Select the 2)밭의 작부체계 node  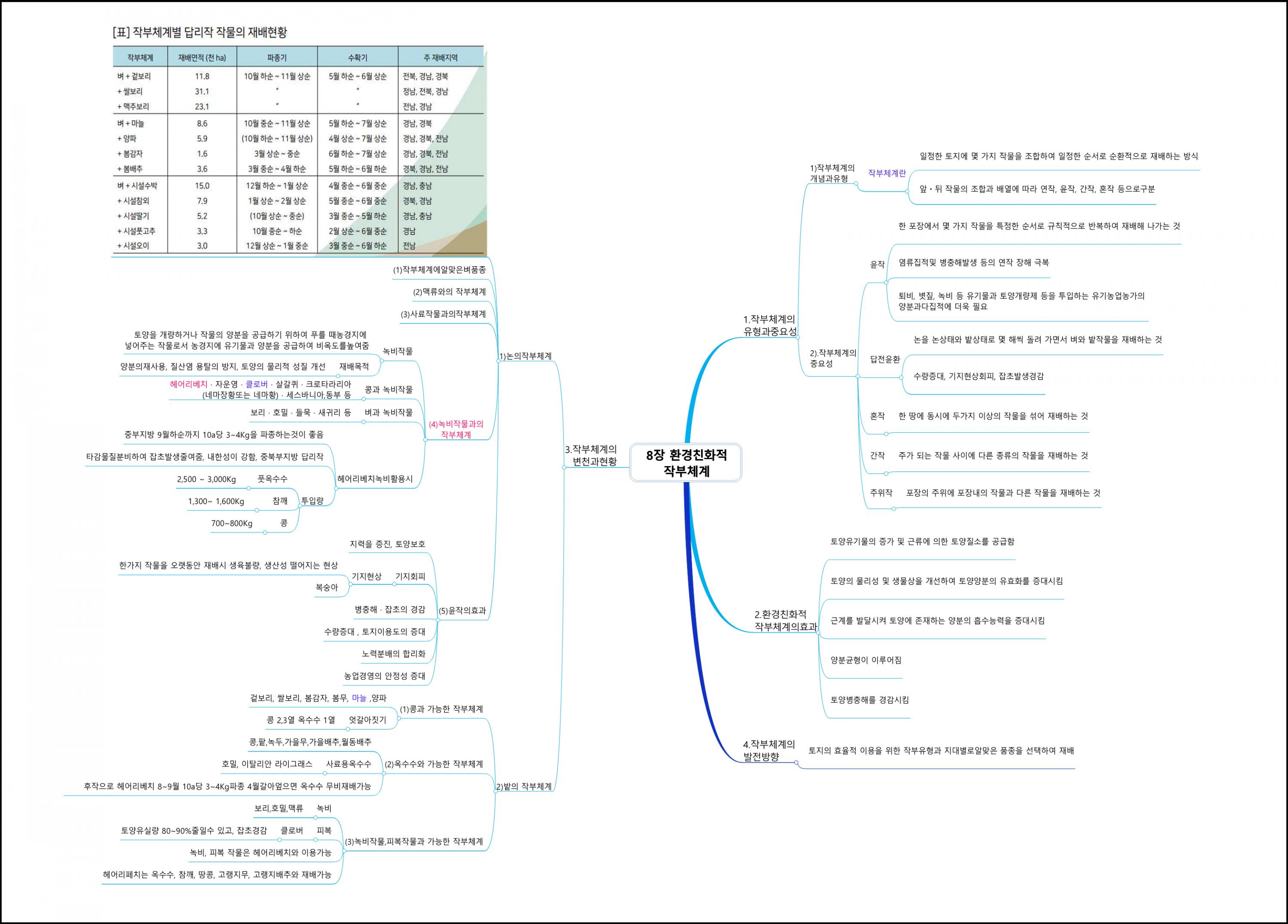click(x=524, y=787)
